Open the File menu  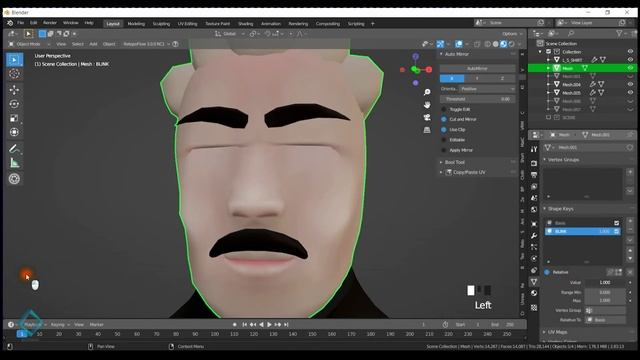pyautogui.click(x=20, y=23)
